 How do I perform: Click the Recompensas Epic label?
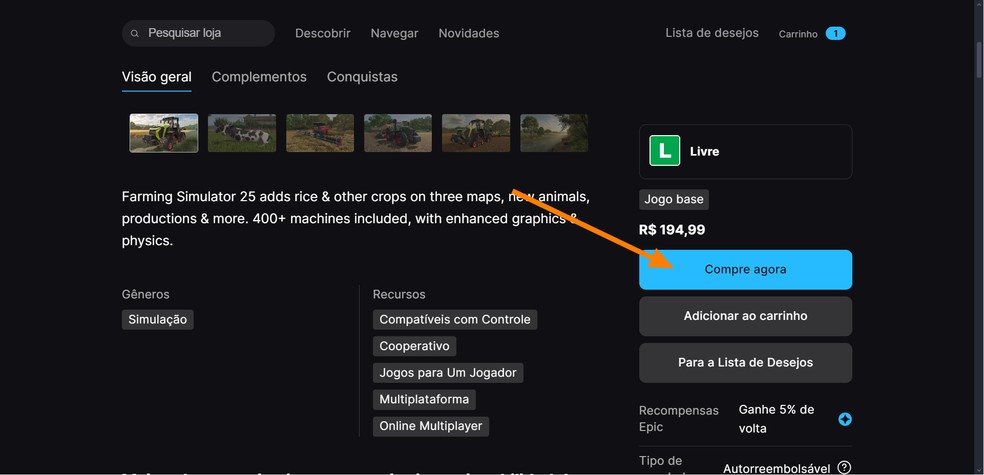pos(679,419)
